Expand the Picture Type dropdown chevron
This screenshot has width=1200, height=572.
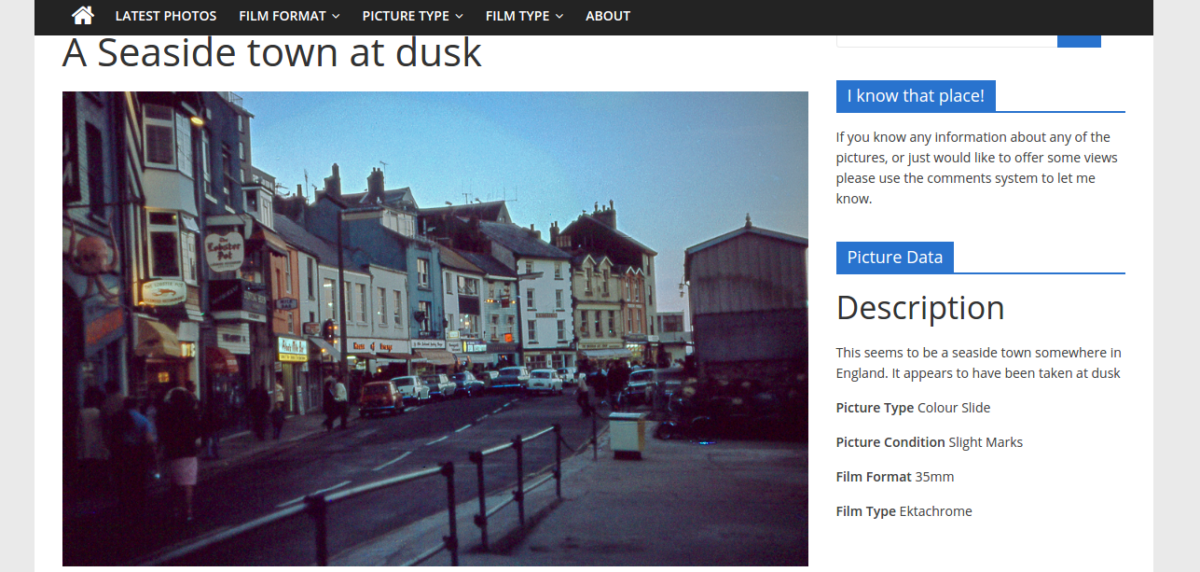[x=458, y=16]
